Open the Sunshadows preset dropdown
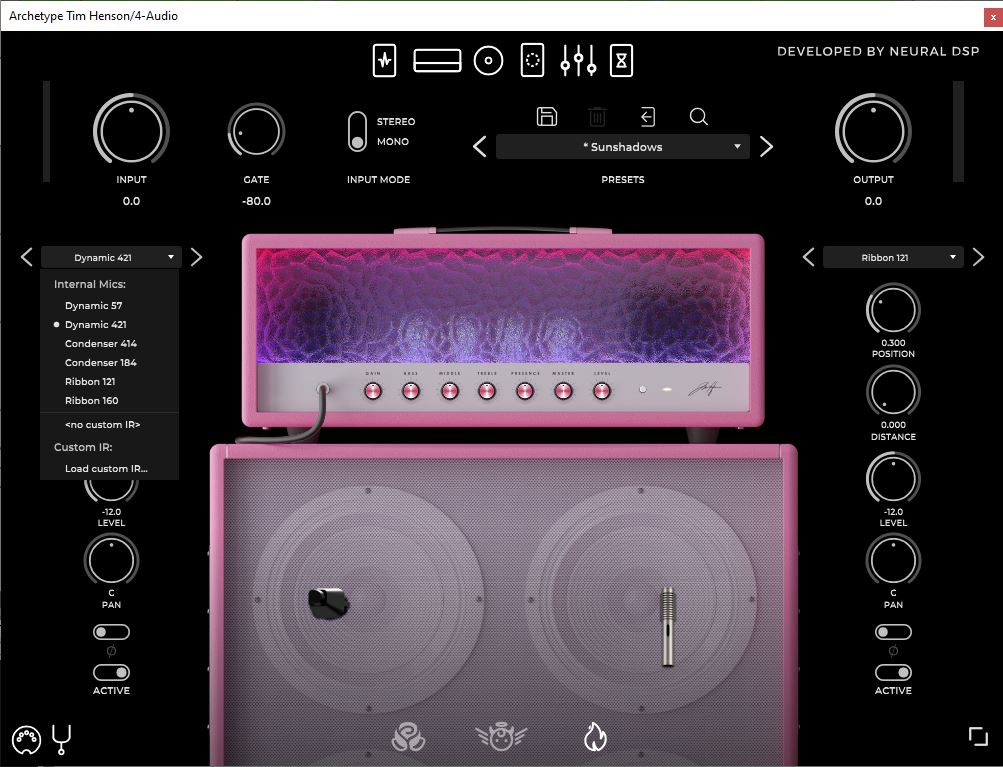Viewport: 1003px width, 767px height. pyautogui.click(x=622, y=146)
